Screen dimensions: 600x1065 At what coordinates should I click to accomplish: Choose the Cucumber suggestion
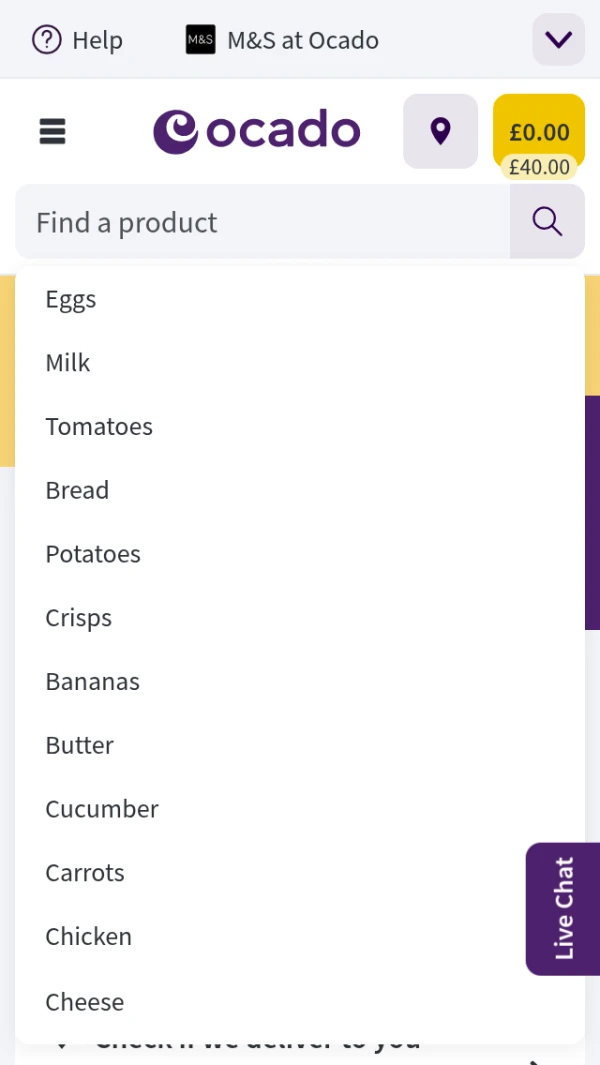coord(102,809)
